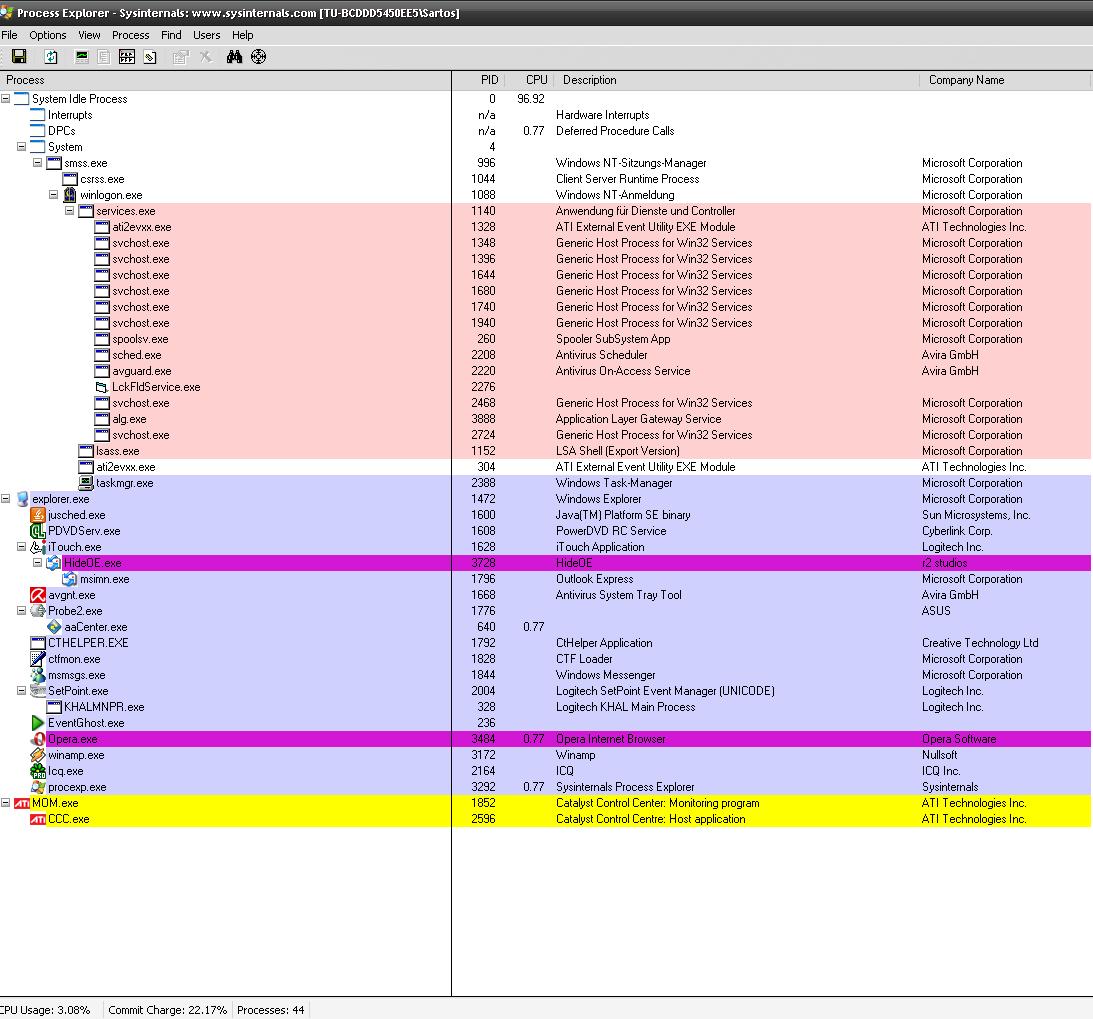Sort by the Description column header

click(x=737, y=80)
